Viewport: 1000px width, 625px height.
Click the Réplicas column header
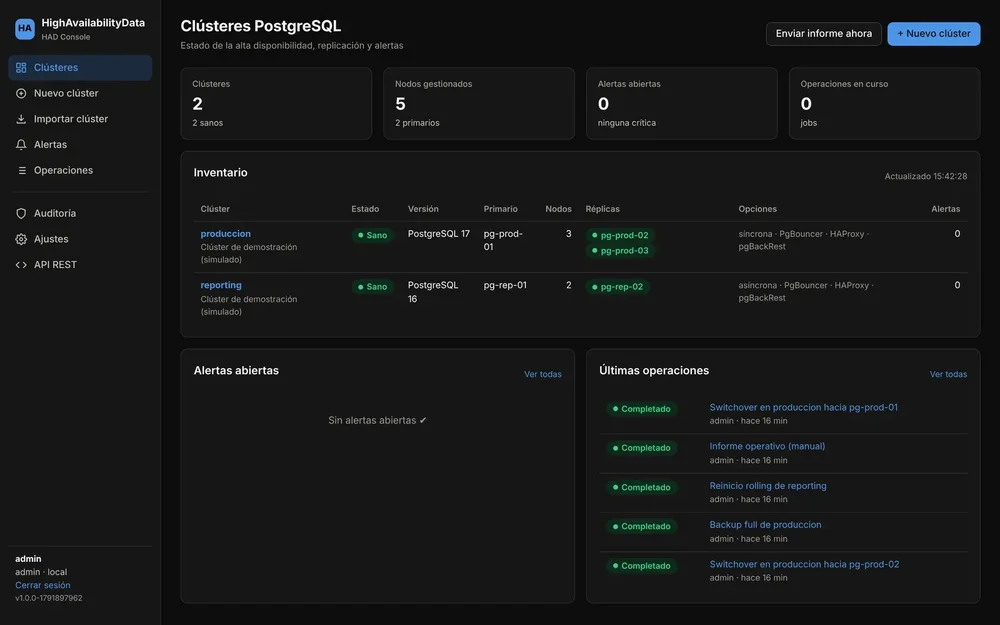(x=603, y=209)
